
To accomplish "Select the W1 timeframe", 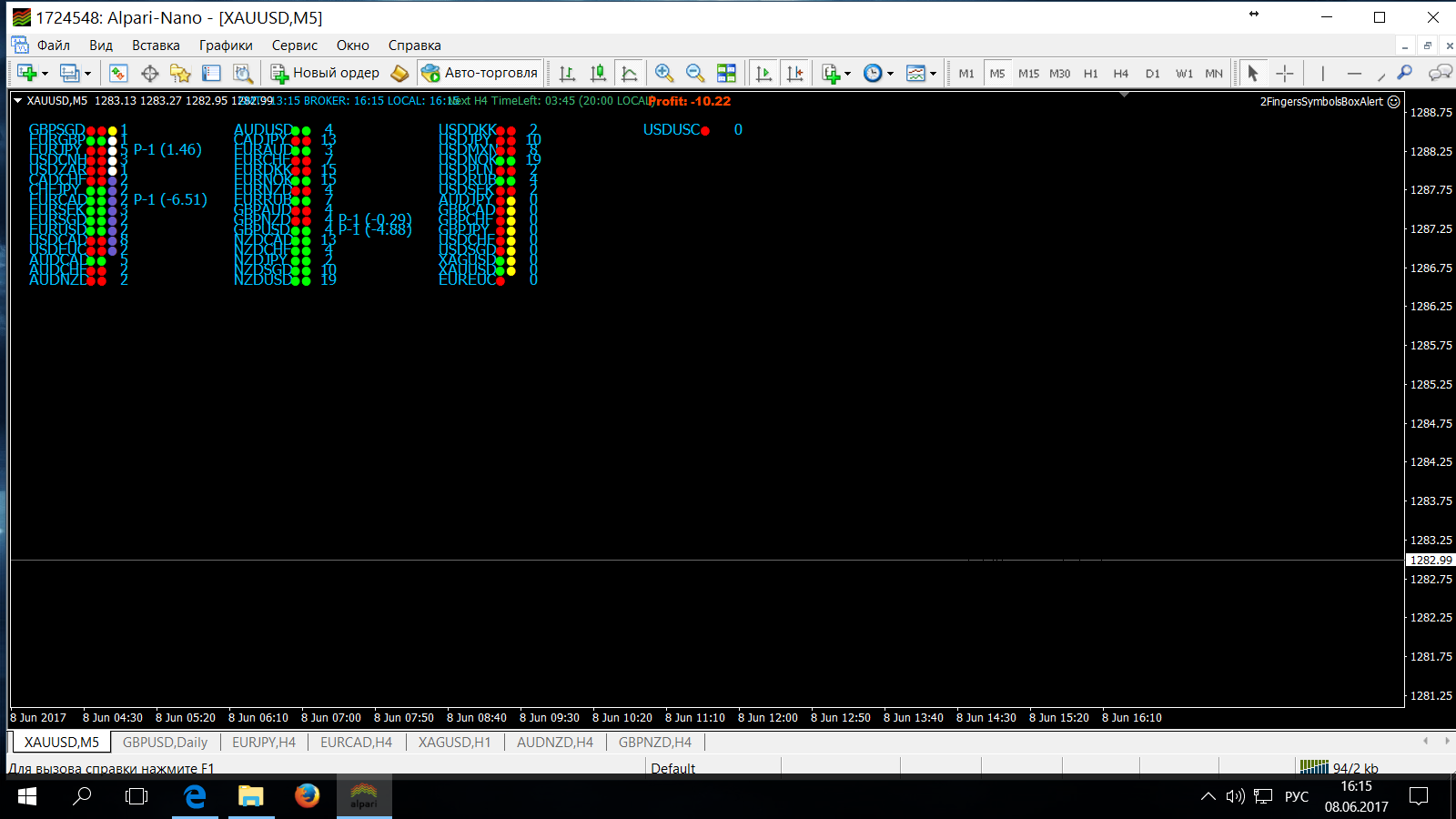I will click(1184, 74).
